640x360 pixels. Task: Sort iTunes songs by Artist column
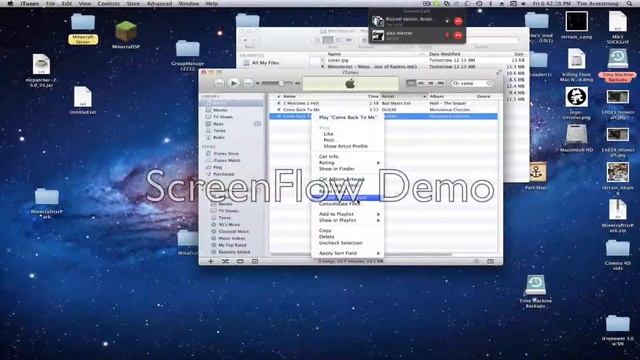click(x=404, y=96)
